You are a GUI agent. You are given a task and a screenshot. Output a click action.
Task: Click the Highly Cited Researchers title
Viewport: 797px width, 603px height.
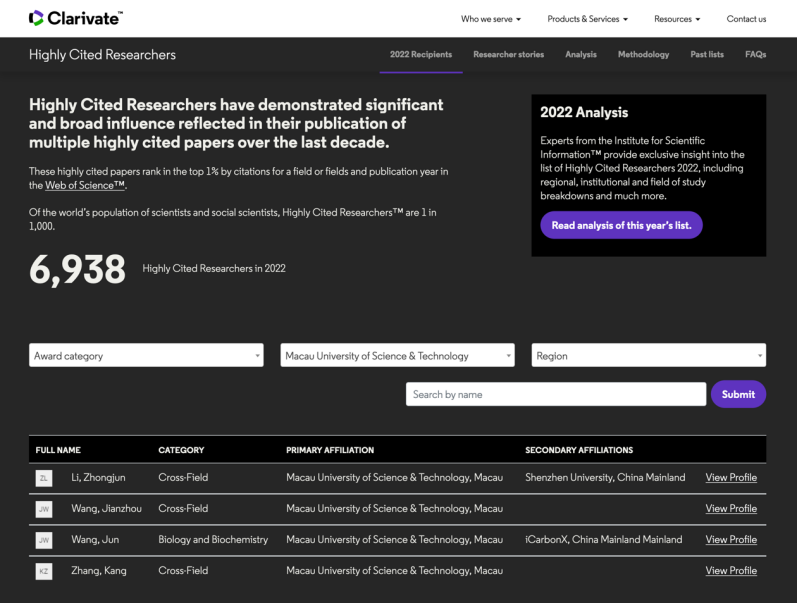(102, 54)
